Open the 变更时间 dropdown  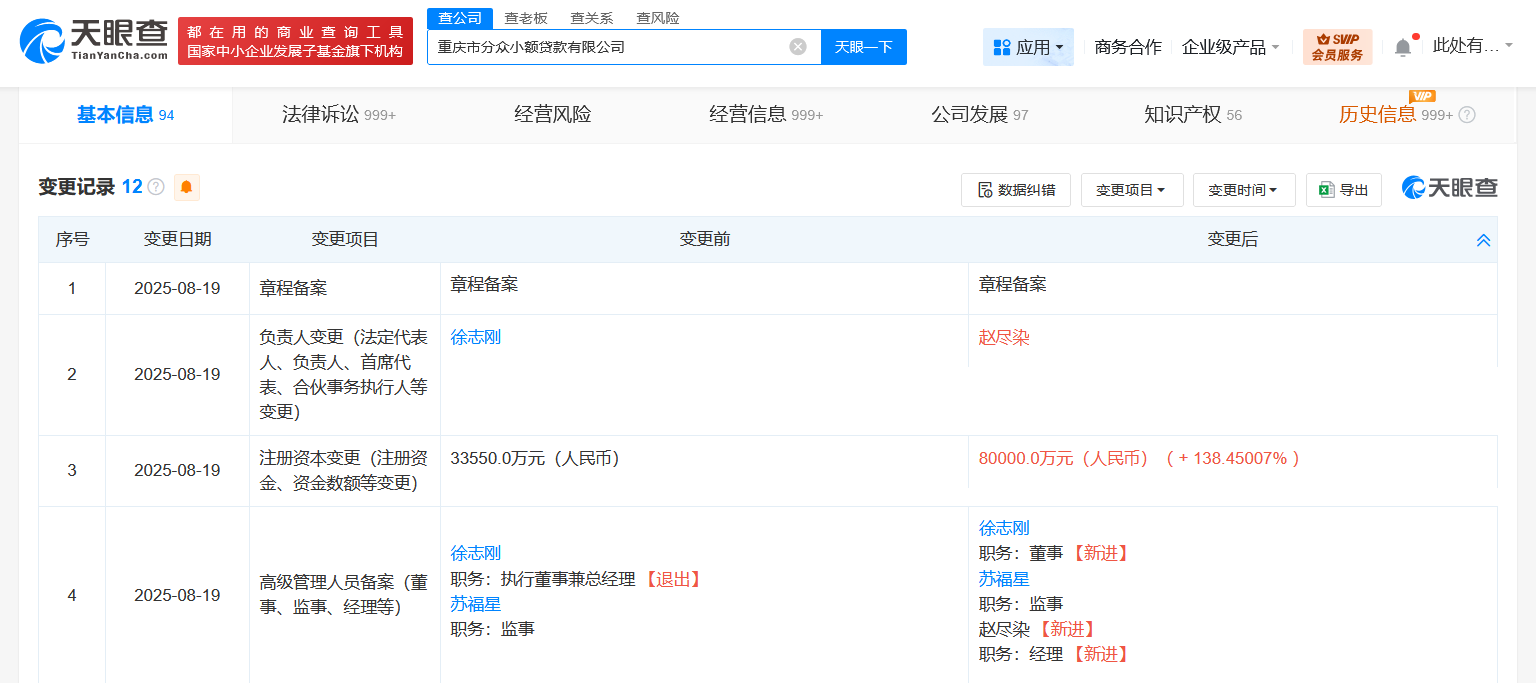[1244, 190]
